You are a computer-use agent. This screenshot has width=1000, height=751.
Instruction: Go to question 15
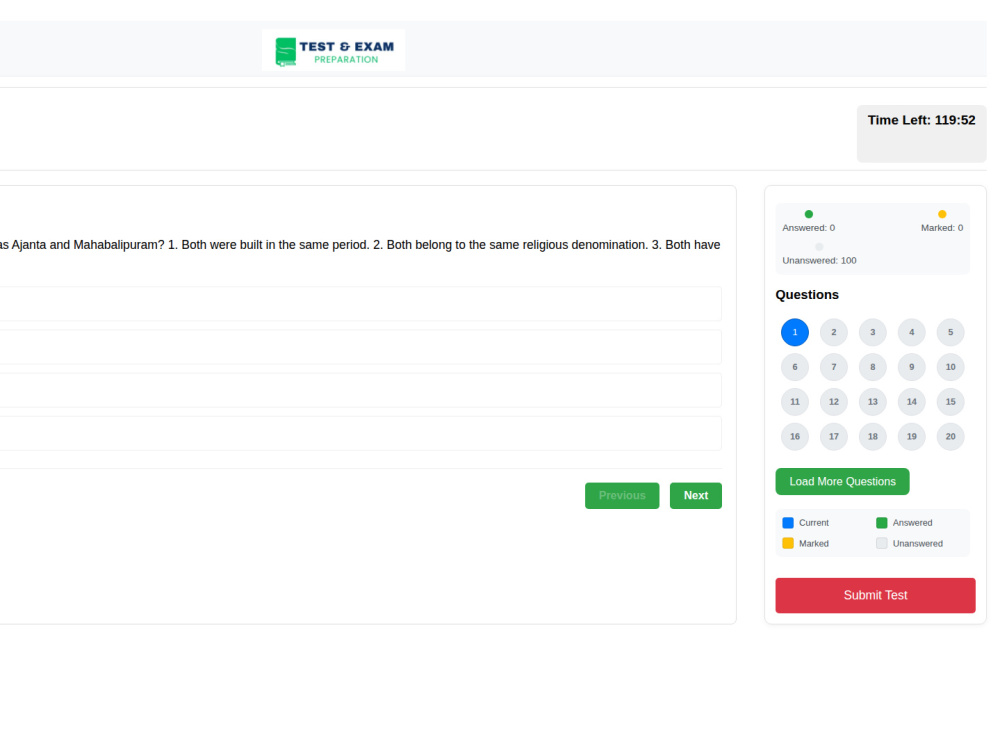coord(950,402)
